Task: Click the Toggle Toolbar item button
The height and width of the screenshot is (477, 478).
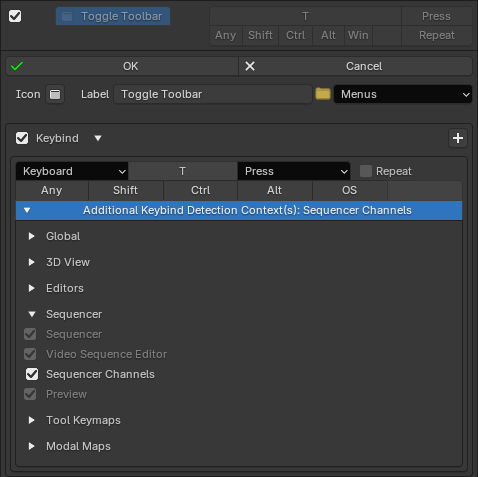Action: (x=113, y=16)
